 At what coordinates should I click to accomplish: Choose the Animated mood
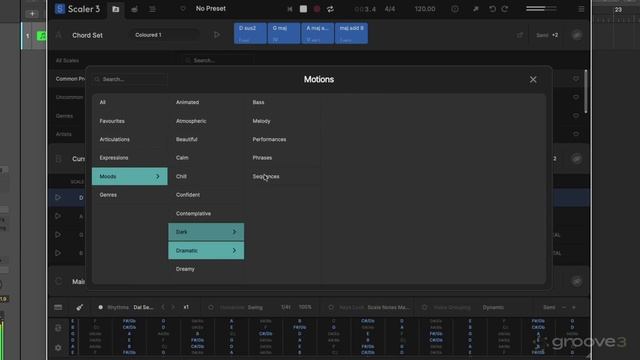[206, 102]
